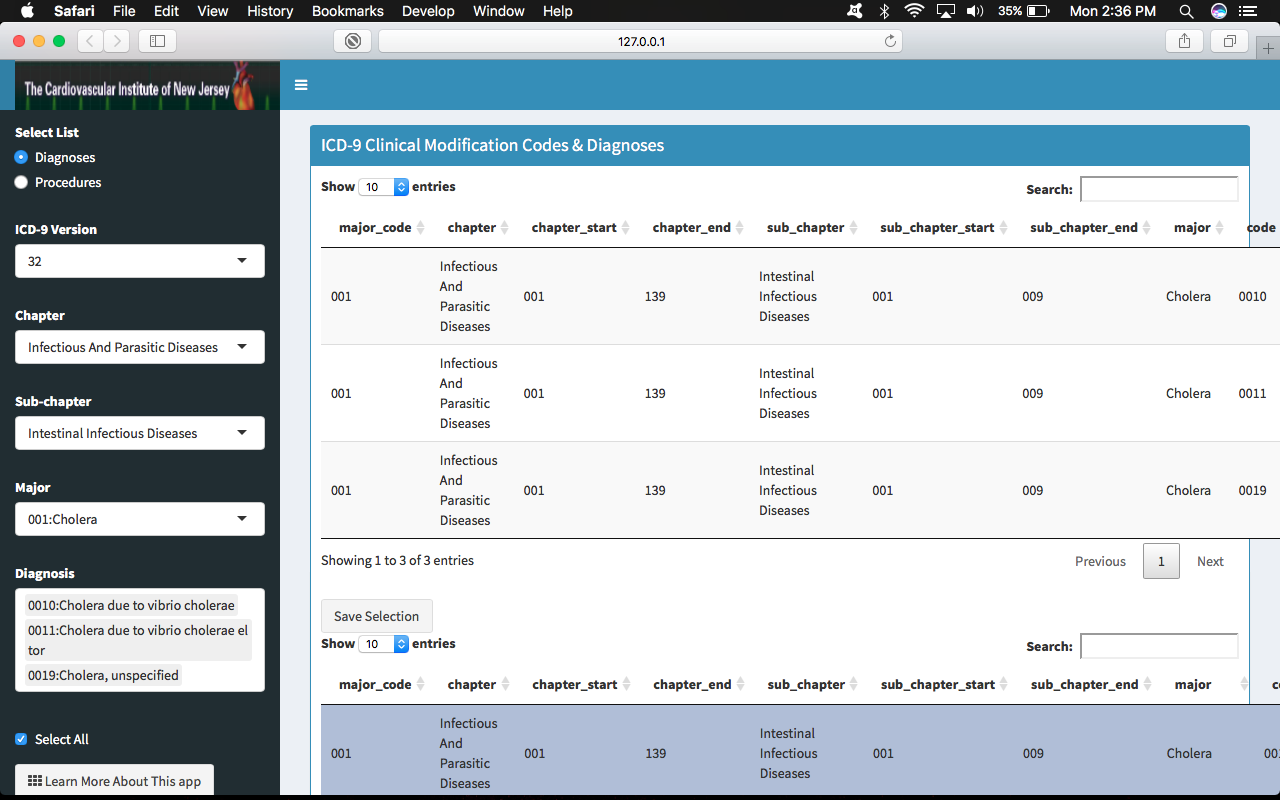Click the Safari back arrow
Screen dimensions: 1280x800
pos(90,41)
